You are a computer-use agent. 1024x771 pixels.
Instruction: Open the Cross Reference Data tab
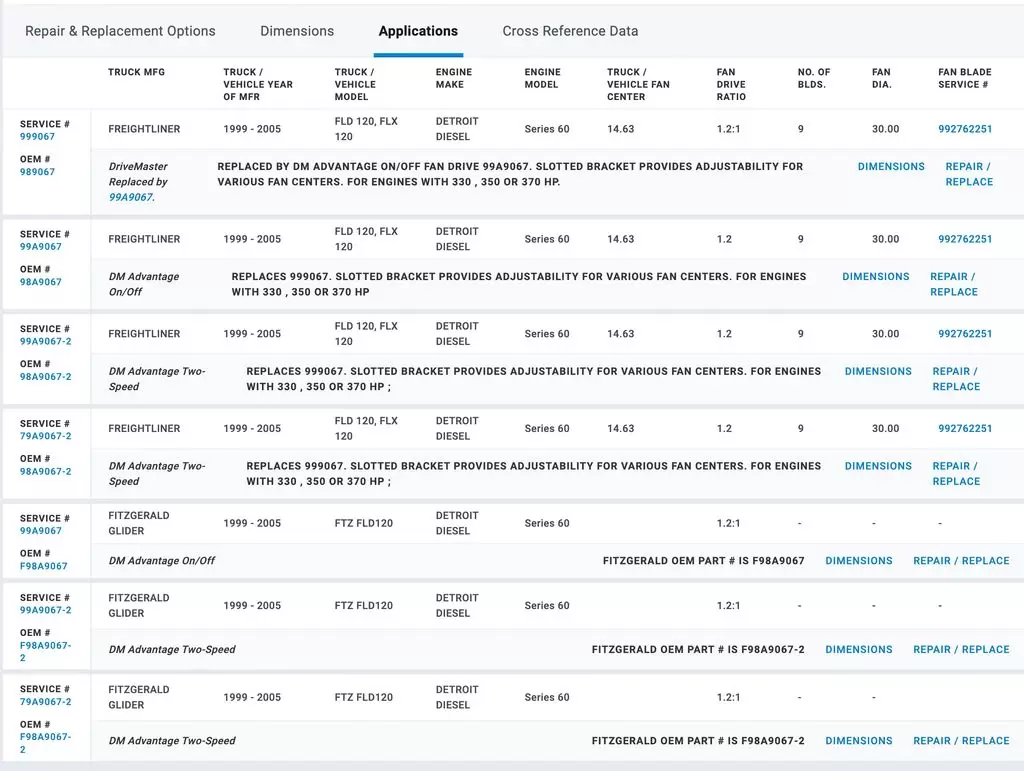click(570, 31)
